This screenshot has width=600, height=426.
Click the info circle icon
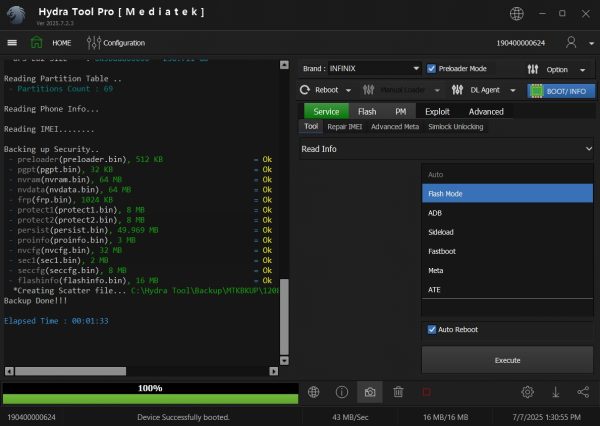tap(341, 392)
